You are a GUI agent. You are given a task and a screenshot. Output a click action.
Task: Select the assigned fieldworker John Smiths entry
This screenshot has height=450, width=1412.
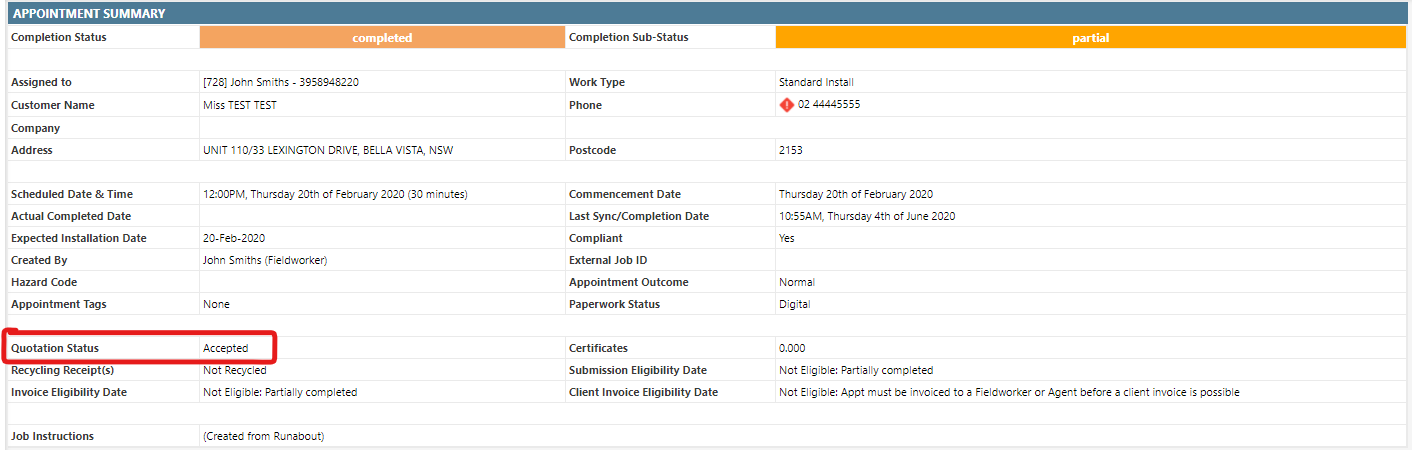point(280,82)
